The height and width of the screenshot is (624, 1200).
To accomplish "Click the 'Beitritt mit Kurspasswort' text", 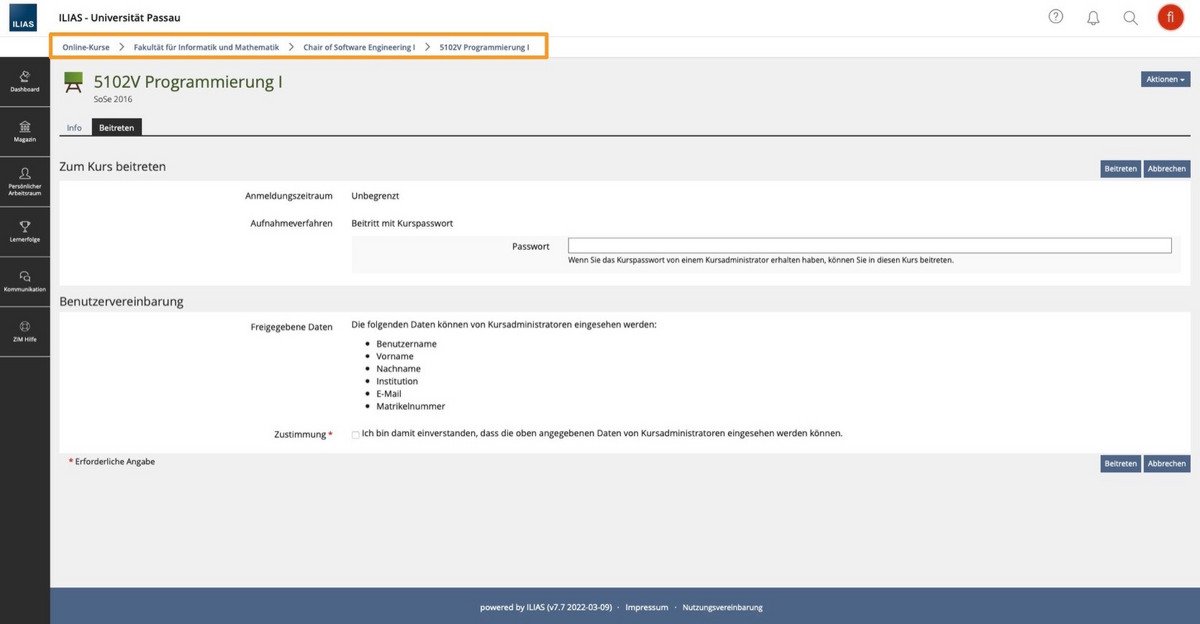I will coord(402,223).
